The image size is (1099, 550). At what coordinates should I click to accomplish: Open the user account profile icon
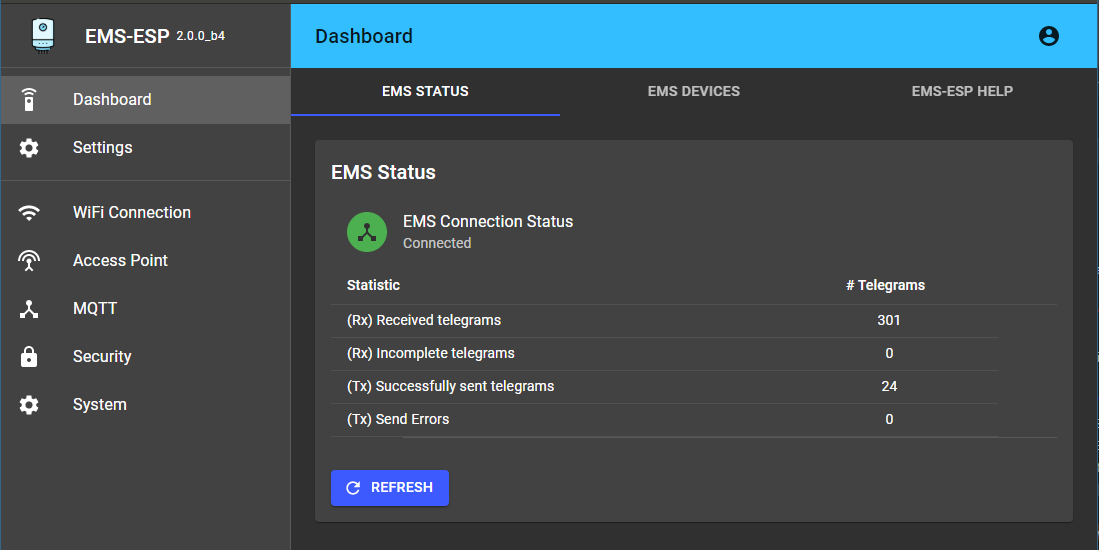coord(1048,36)
